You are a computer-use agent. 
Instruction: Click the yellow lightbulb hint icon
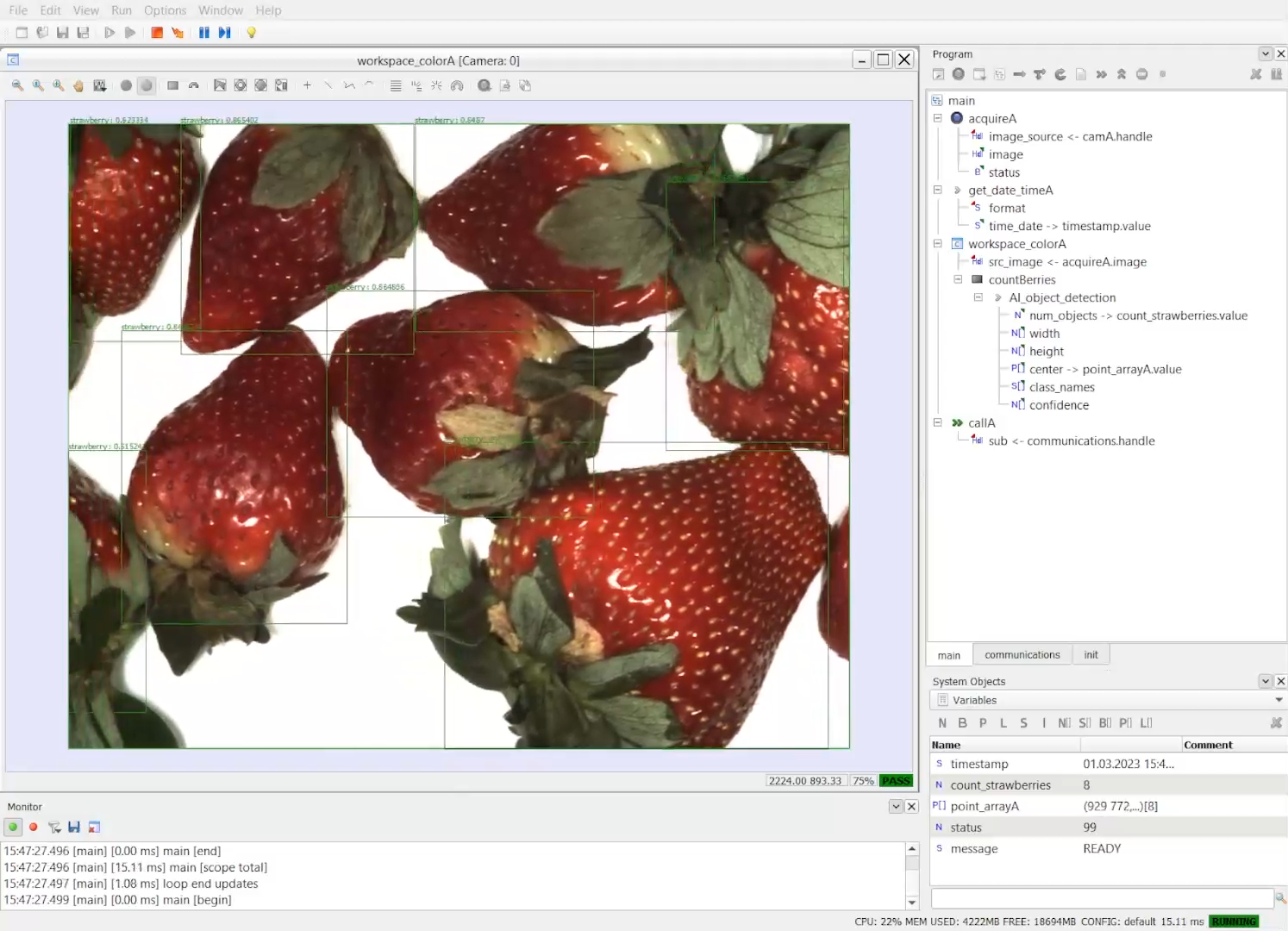[252, 33]
